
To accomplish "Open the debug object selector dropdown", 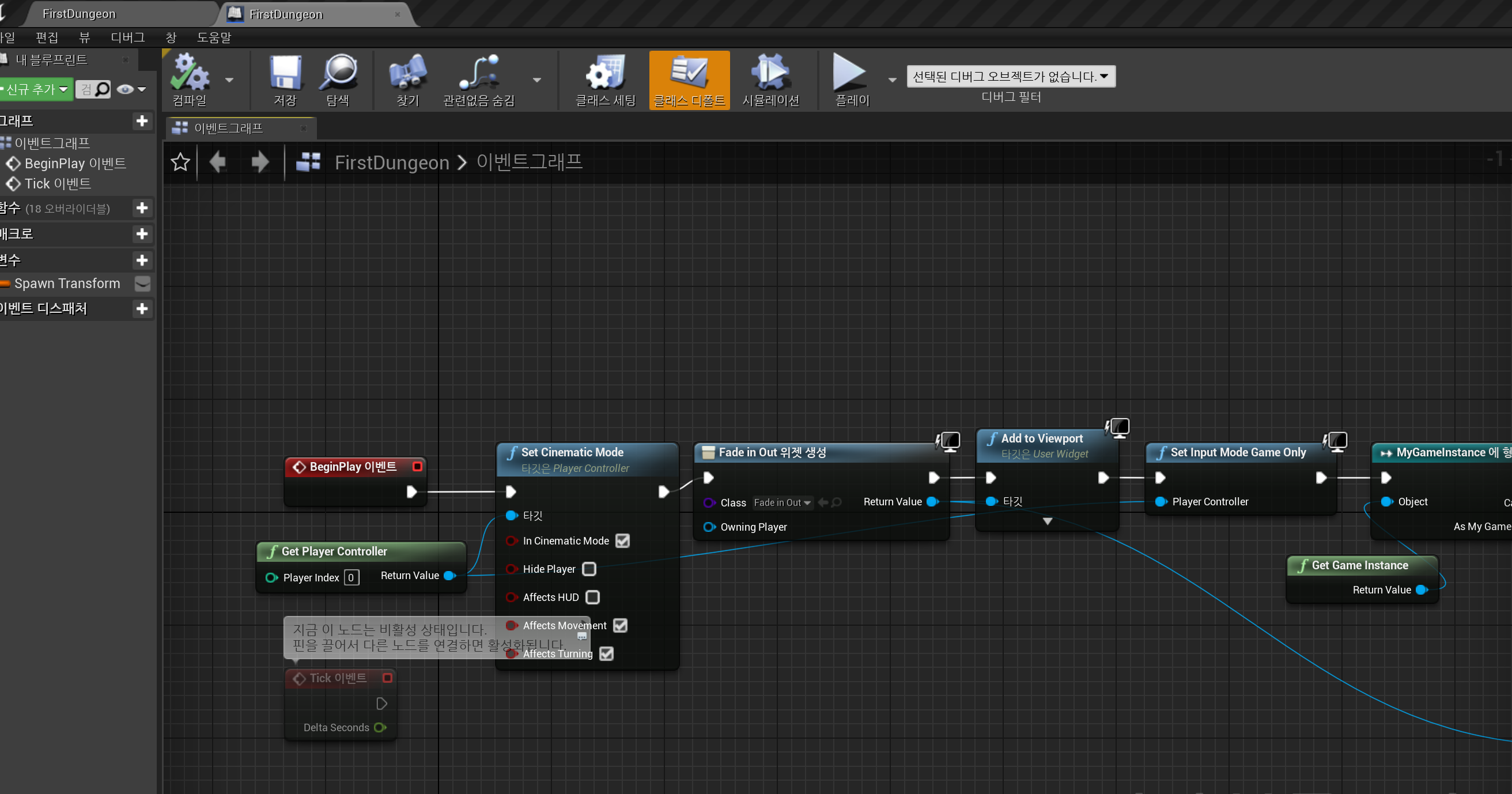I will [x=1011, y=75].
